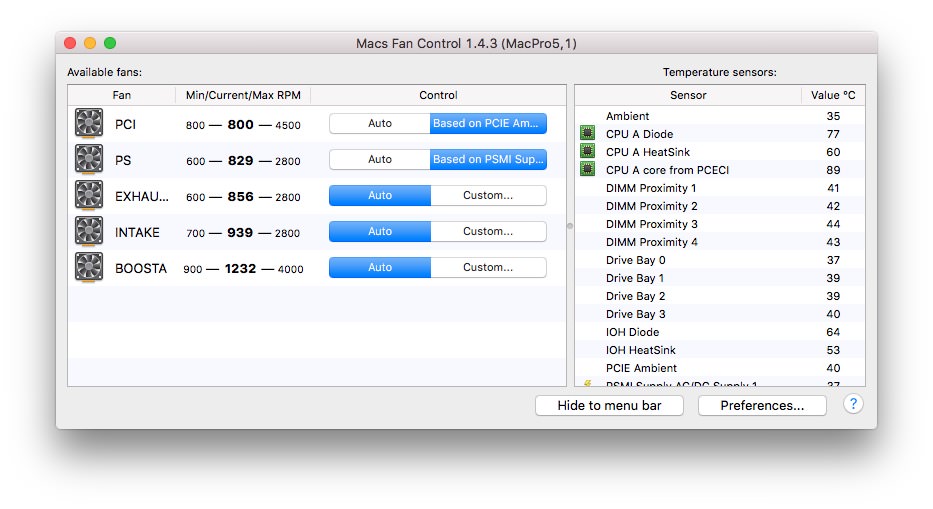Select the DIMM Proximity 2 row
The width and height of the screenshot is (933, 509).
720,206
